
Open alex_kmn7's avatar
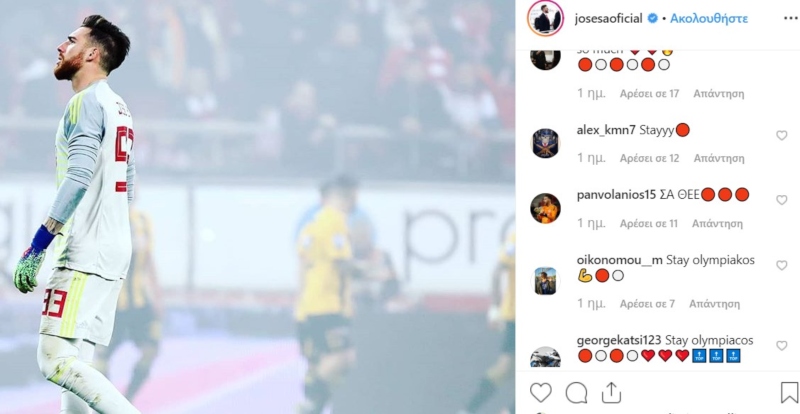pyautogui.click(x=545, y=143)
